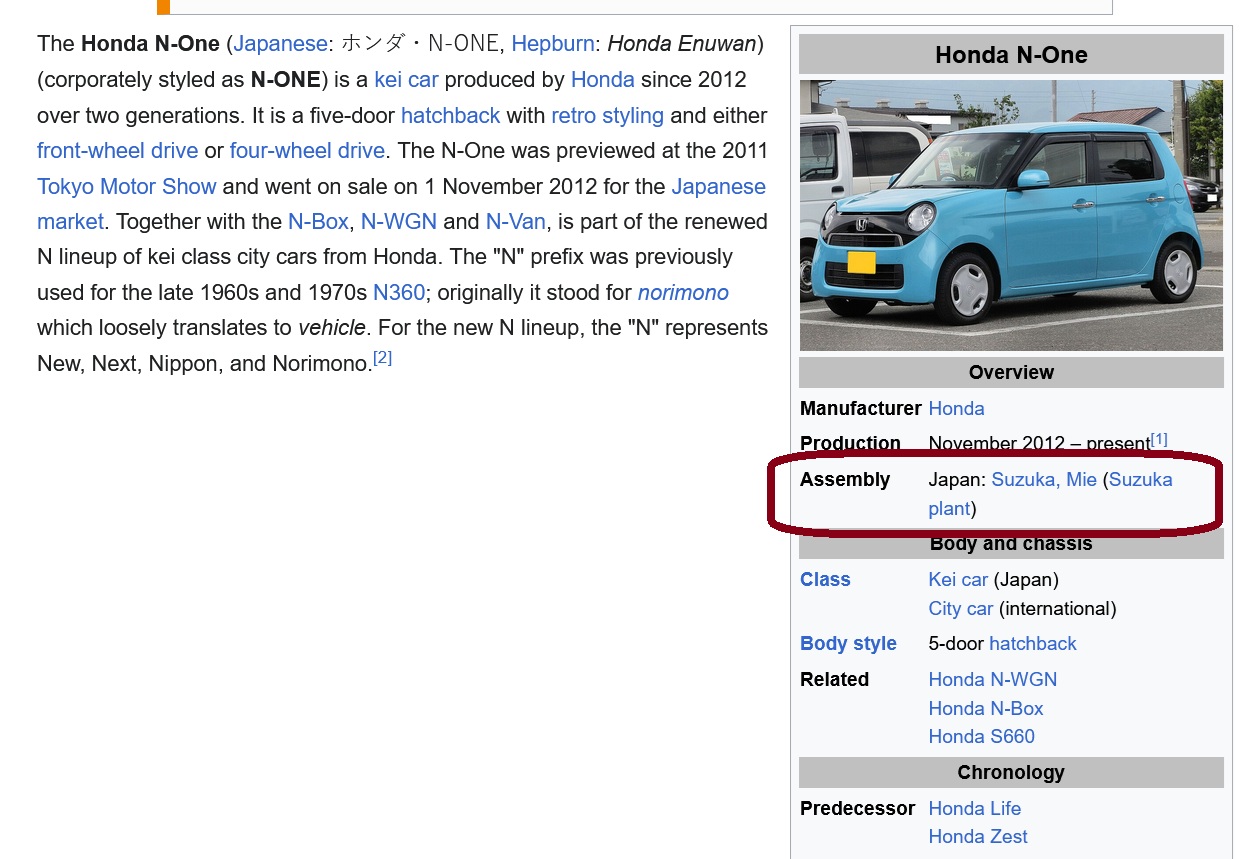Open the Honda Zest predecessor link
Image resolution: width=1251 pixels, height=859 pixels.
978,837
